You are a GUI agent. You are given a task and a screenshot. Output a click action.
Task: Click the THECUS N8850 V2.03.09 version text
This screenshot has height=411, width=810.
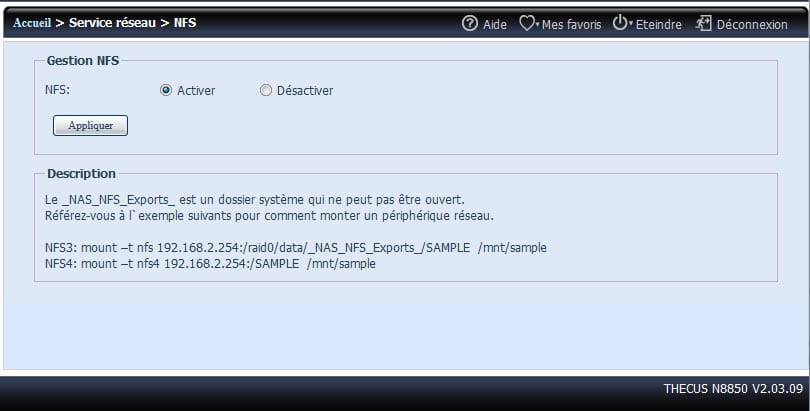734,388
